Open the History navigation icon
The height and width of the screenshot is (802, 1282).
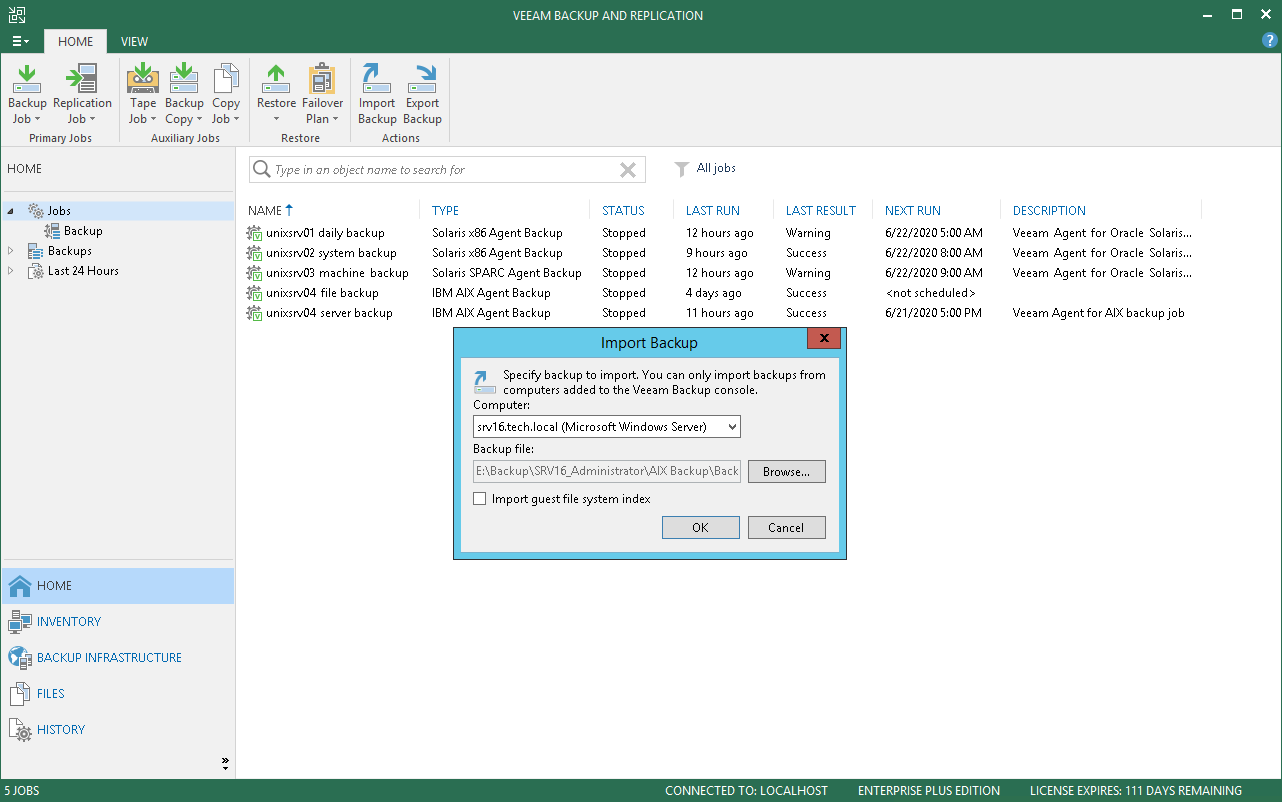tap(20, 730)
